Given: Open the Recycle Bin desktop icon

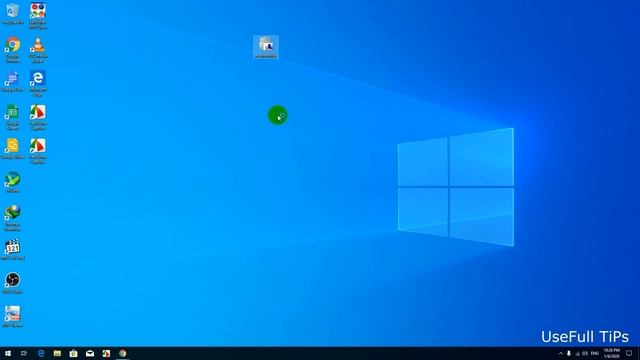Looking at the screenshot, I should tap(13, 13).
